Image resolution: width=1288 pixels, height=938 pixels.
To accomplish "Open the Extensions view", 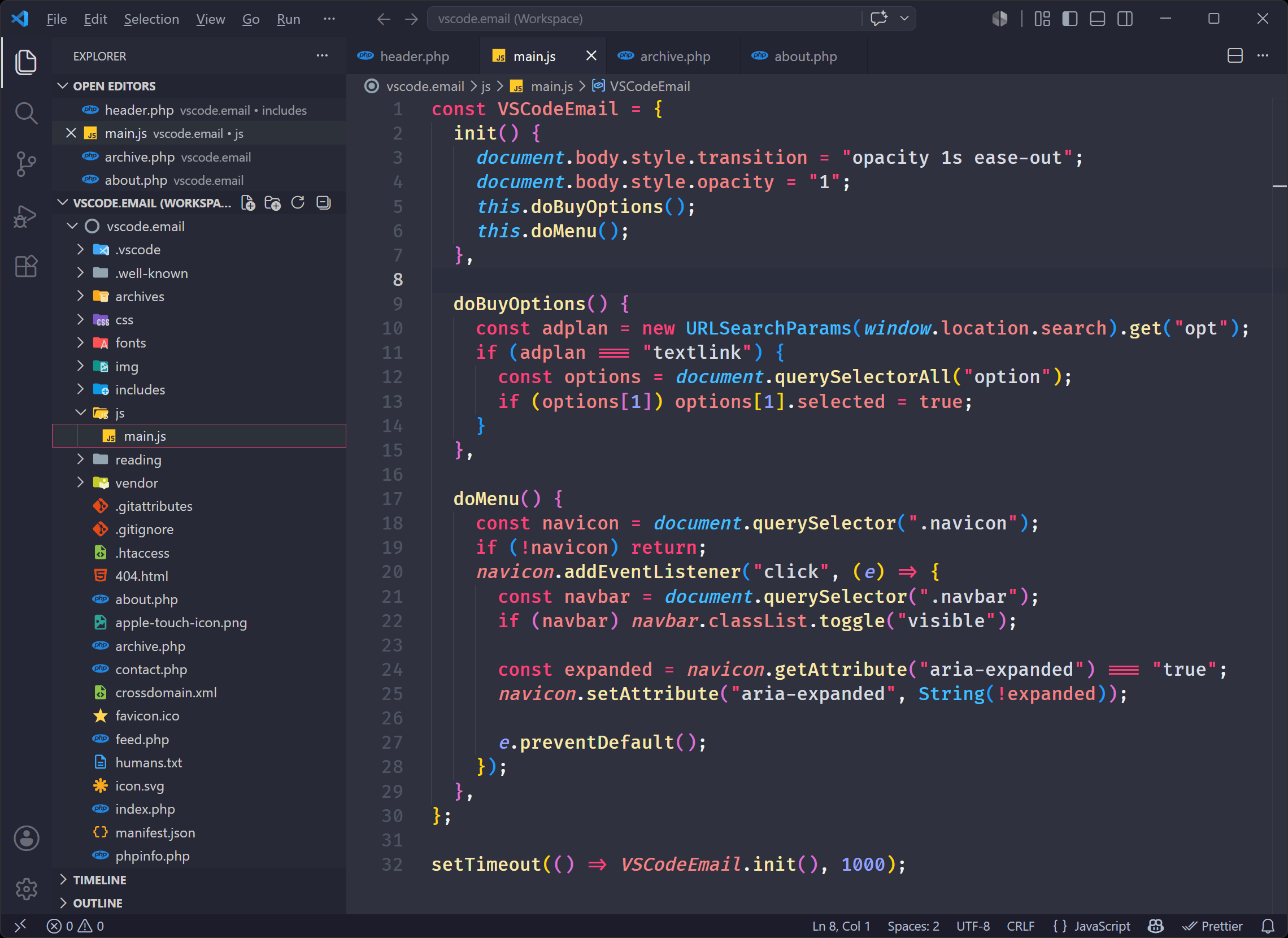I will coord(25,266).
